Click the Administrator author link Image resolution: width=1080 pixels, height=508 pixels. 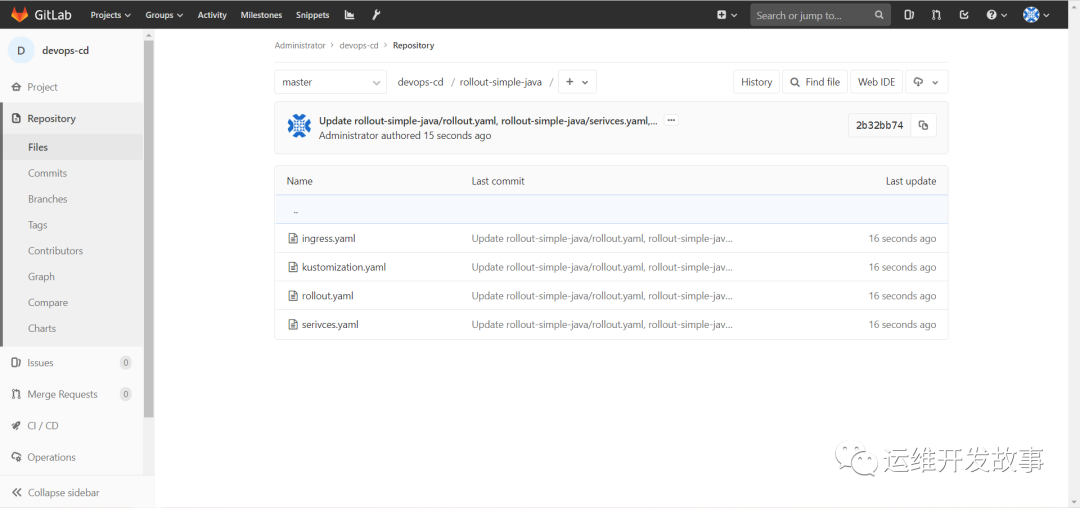[x=349, y=136]
